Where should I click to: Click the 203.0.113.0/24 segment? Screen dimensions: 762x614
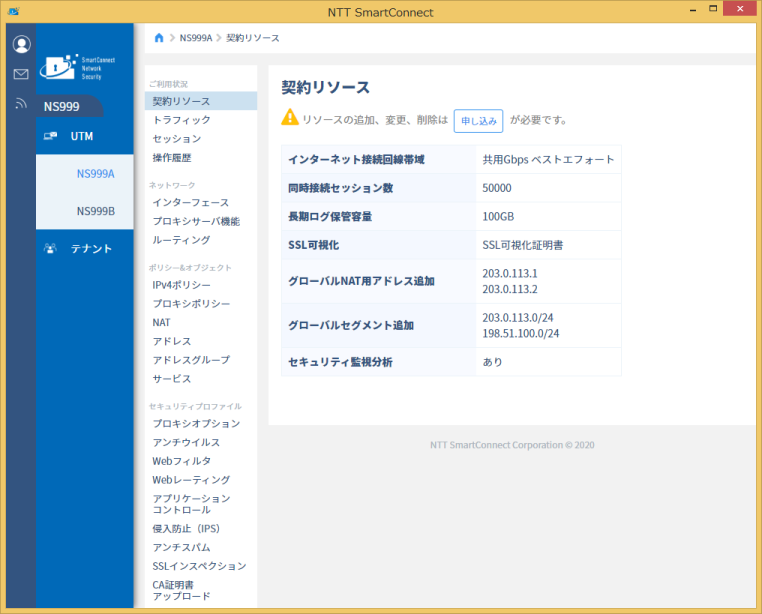[518, 317]
